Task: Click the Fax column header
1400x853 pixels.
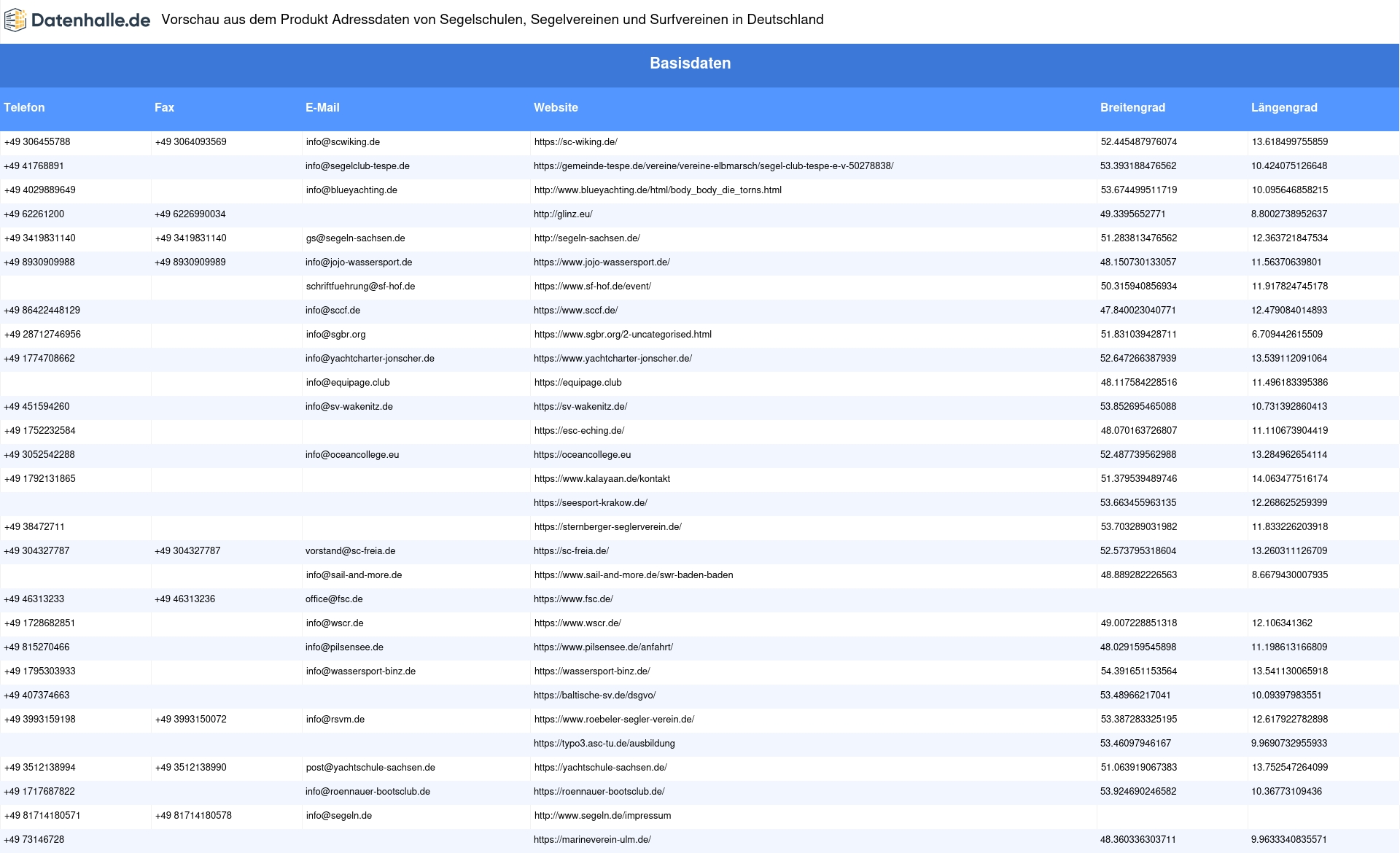Action: pyautogui.click(x=164, y=107)
